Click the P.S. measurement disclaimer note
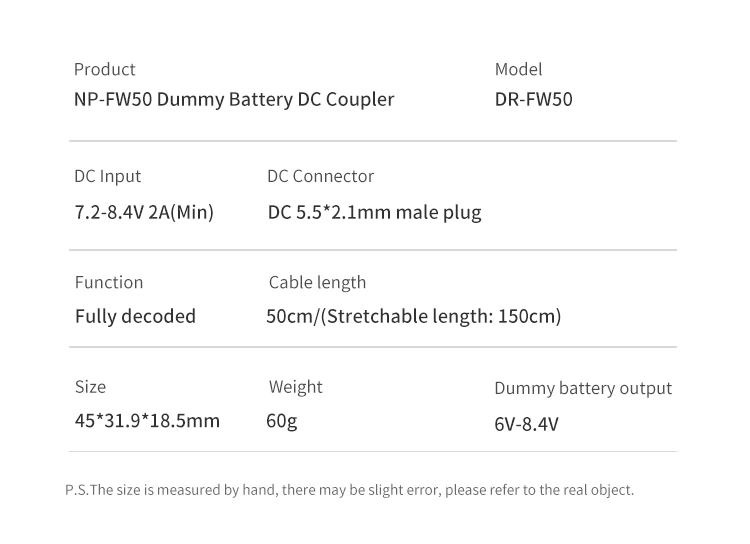Image resolution: width=750 pixels, height=544 pixels. pyautogui.click(x=349, y=490)
